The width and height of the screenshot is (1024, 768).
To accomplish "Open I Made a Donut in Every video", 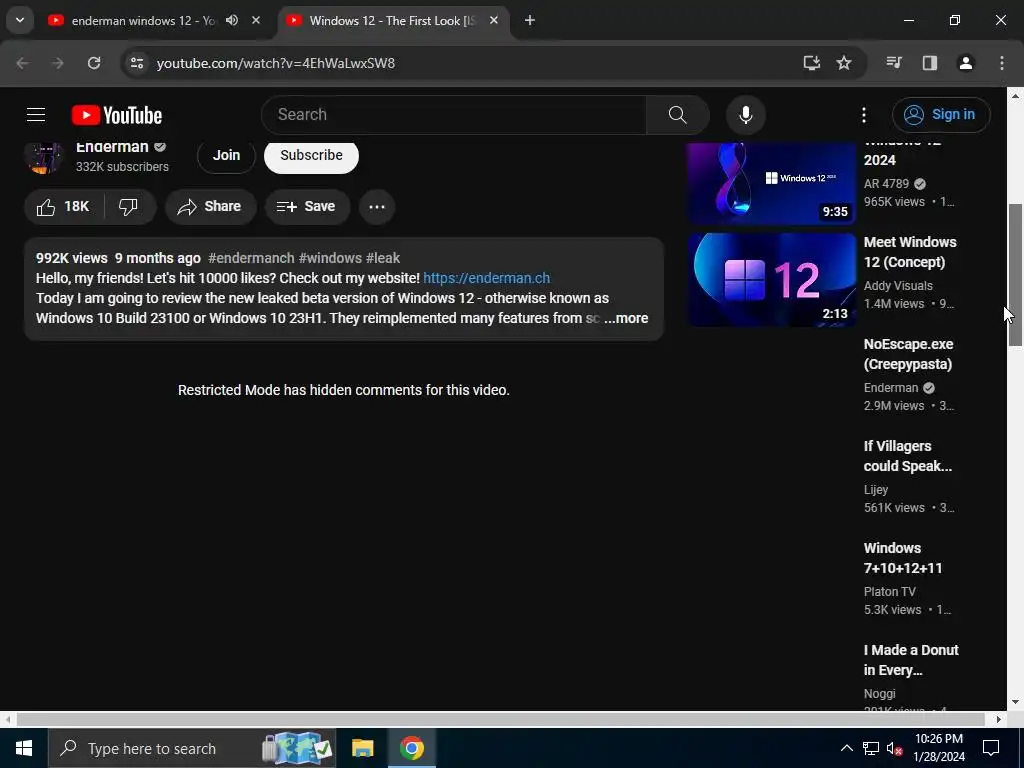I will click(910, 660).
